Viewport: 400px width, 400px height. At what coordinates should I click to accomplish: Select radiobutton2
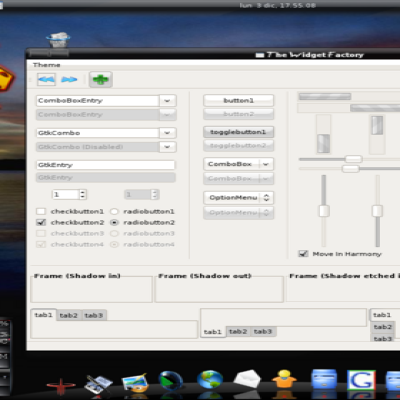pos(114,222)
